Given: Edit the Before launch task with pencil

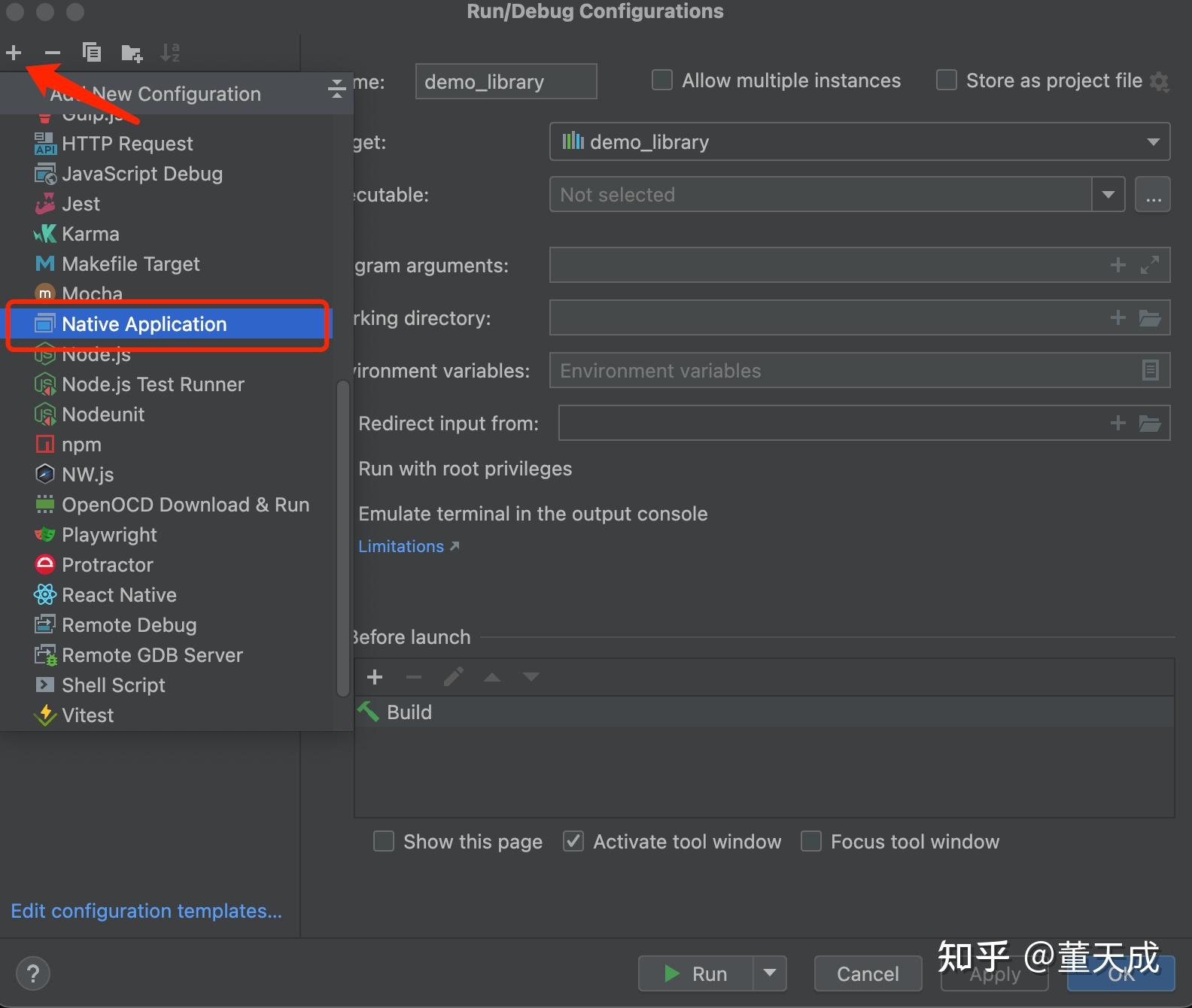Looking at the screenshot, I should (x=453, y=677).
